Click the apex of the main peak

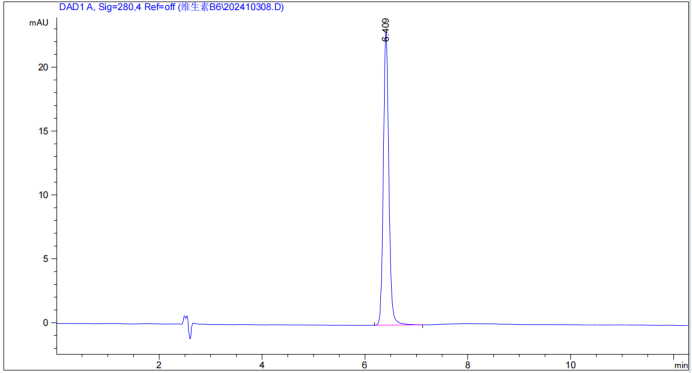click(386, 42)
